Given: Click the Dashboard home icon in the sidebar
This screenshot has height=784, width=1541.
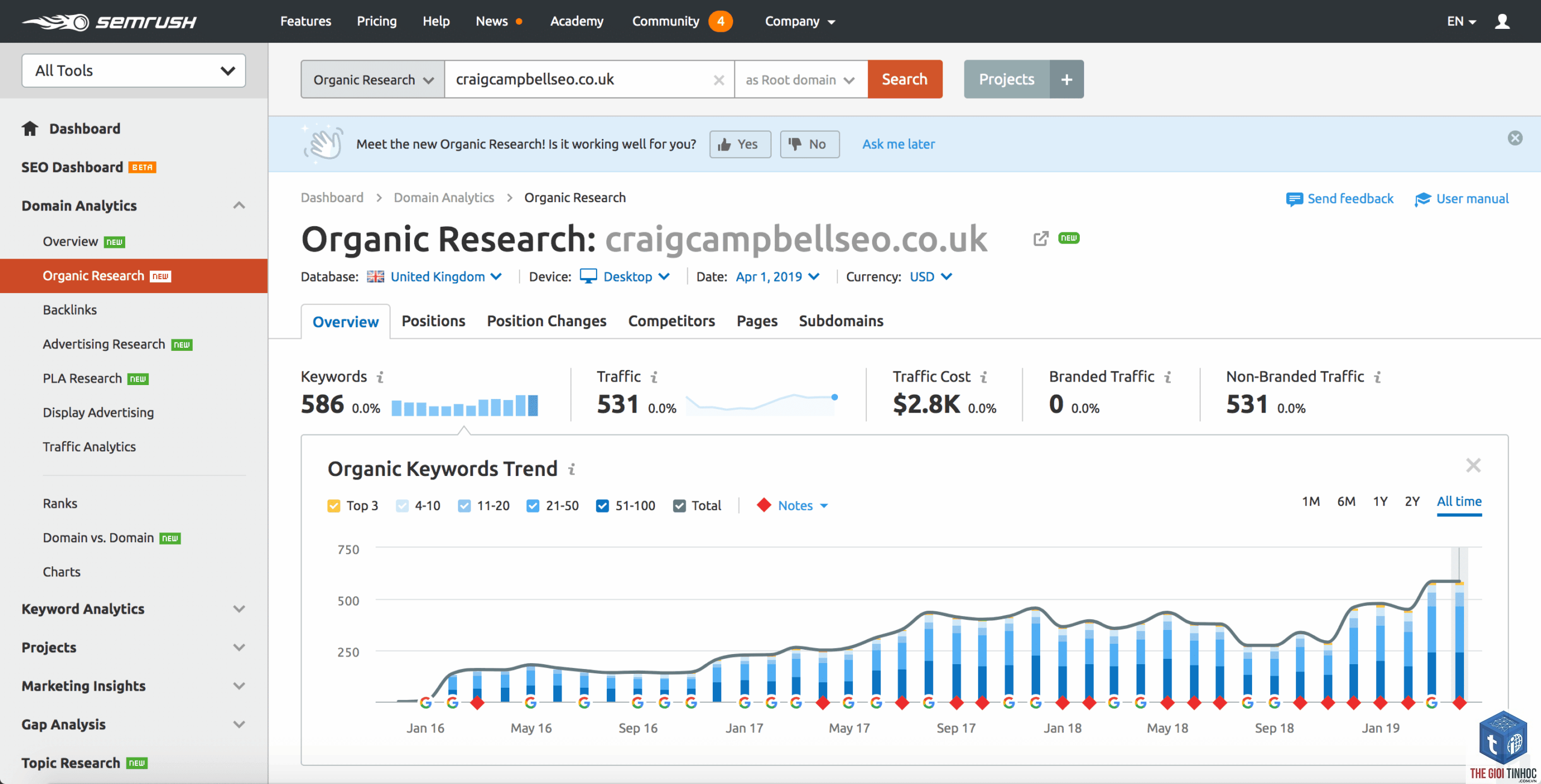Looking at the screenshot, I should 30,129.
